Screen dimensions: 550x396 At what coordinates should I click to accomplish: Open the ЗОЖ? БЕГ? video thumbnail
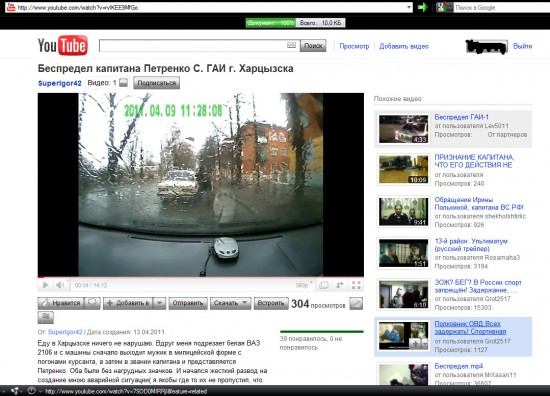[x=403, y=294]
